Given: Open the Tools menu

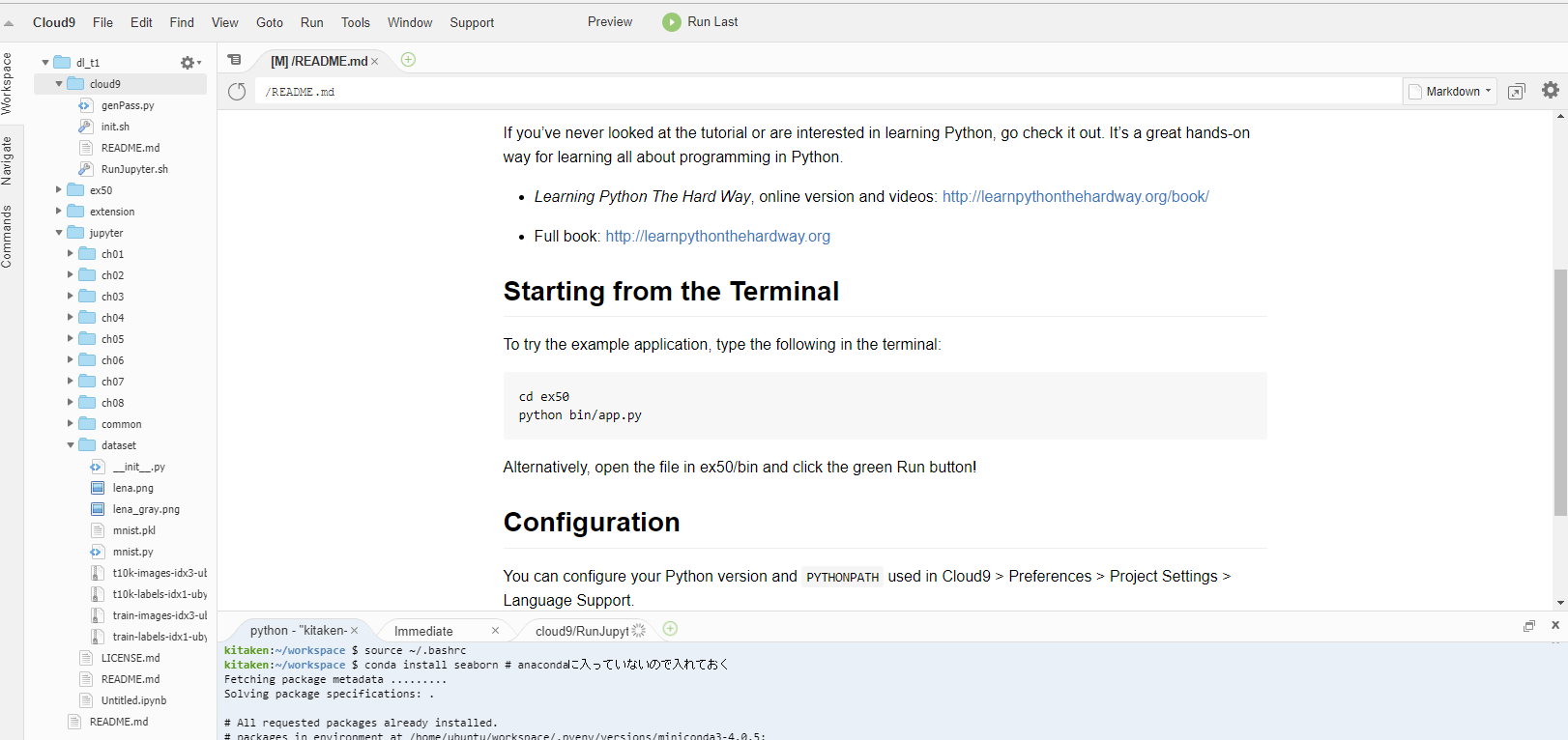Looking at the screenshot, I should (x=355, y=22).
